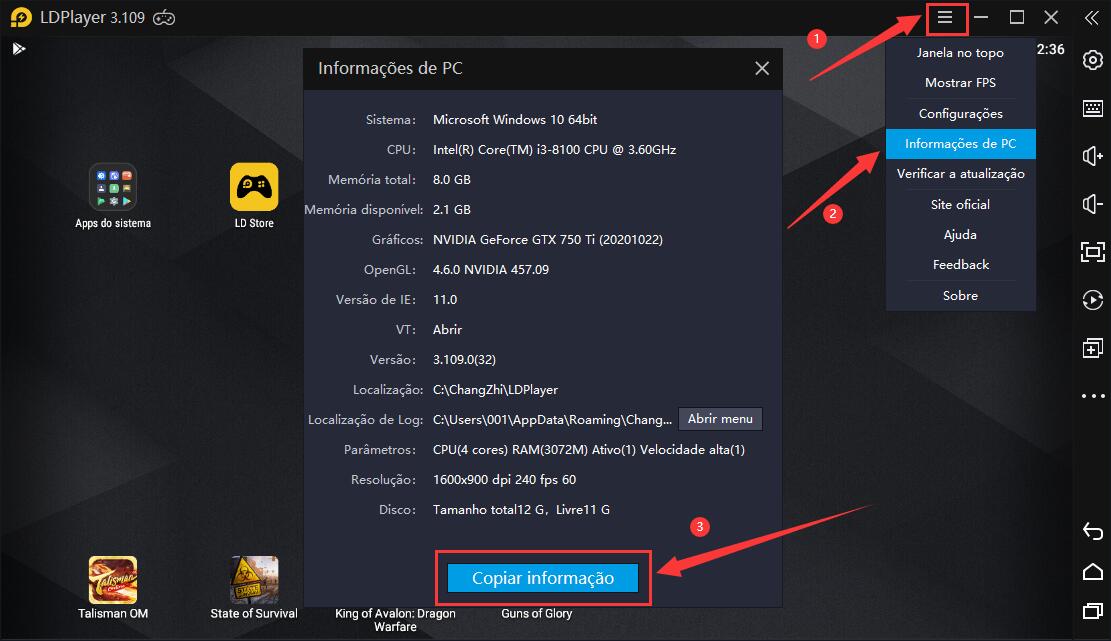Screen dimensions: 1111x641
Task: Click the VT value Abrir
Action: point(447,329)
